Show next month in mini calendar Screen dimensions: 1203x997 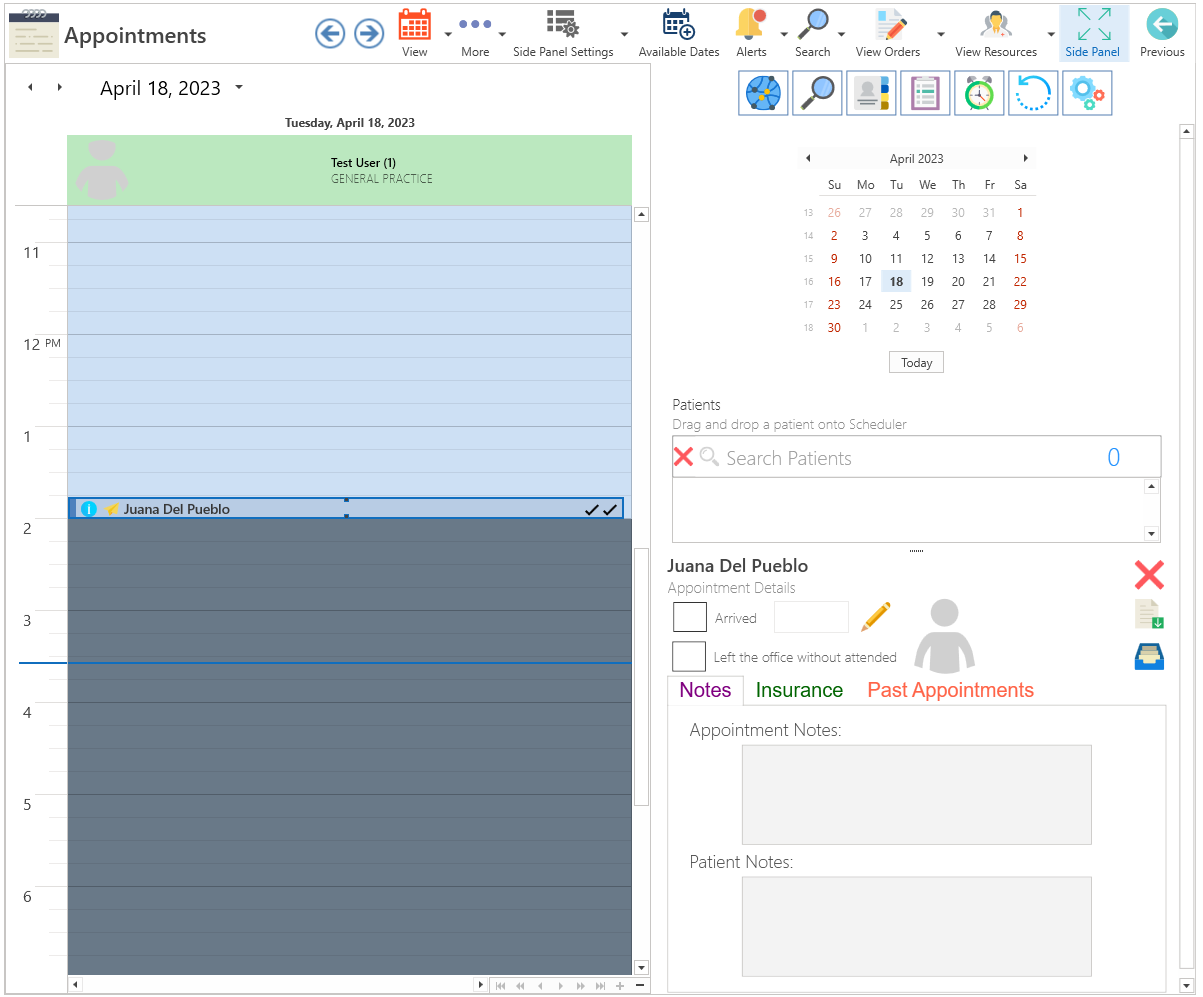(1025, 158)
